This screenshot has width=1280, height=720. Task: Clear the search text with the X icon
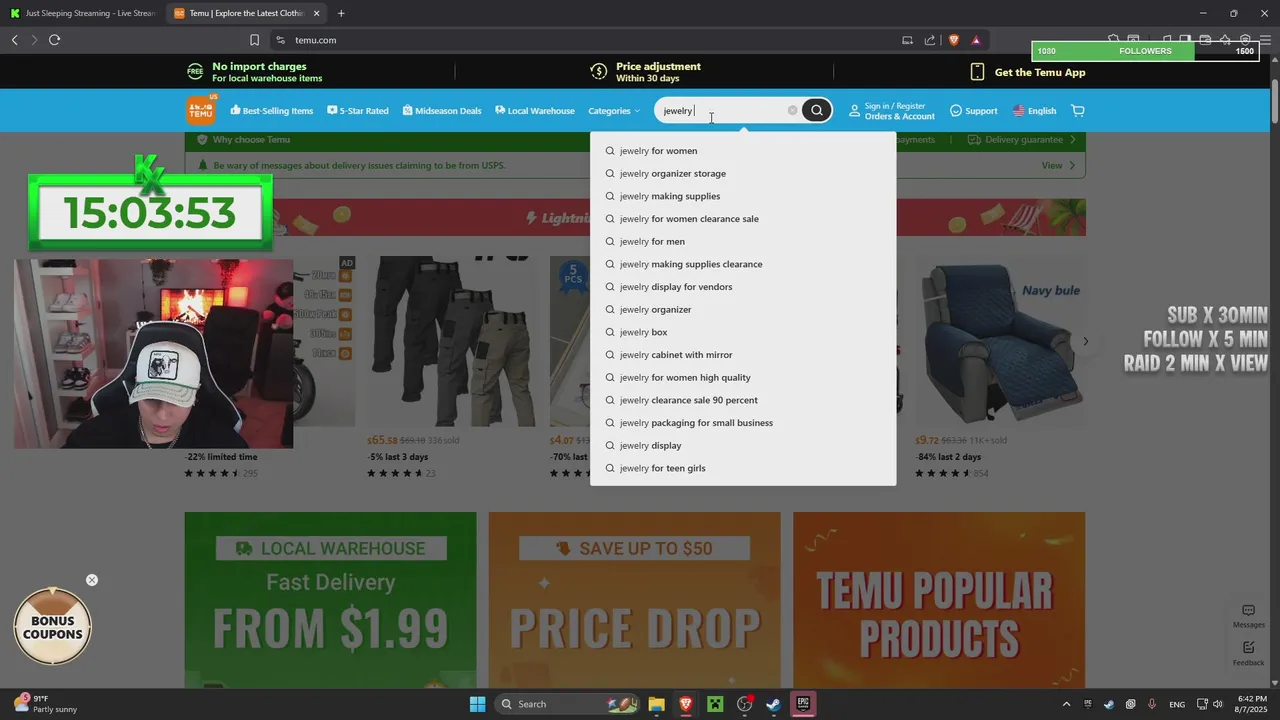(792, 110)
